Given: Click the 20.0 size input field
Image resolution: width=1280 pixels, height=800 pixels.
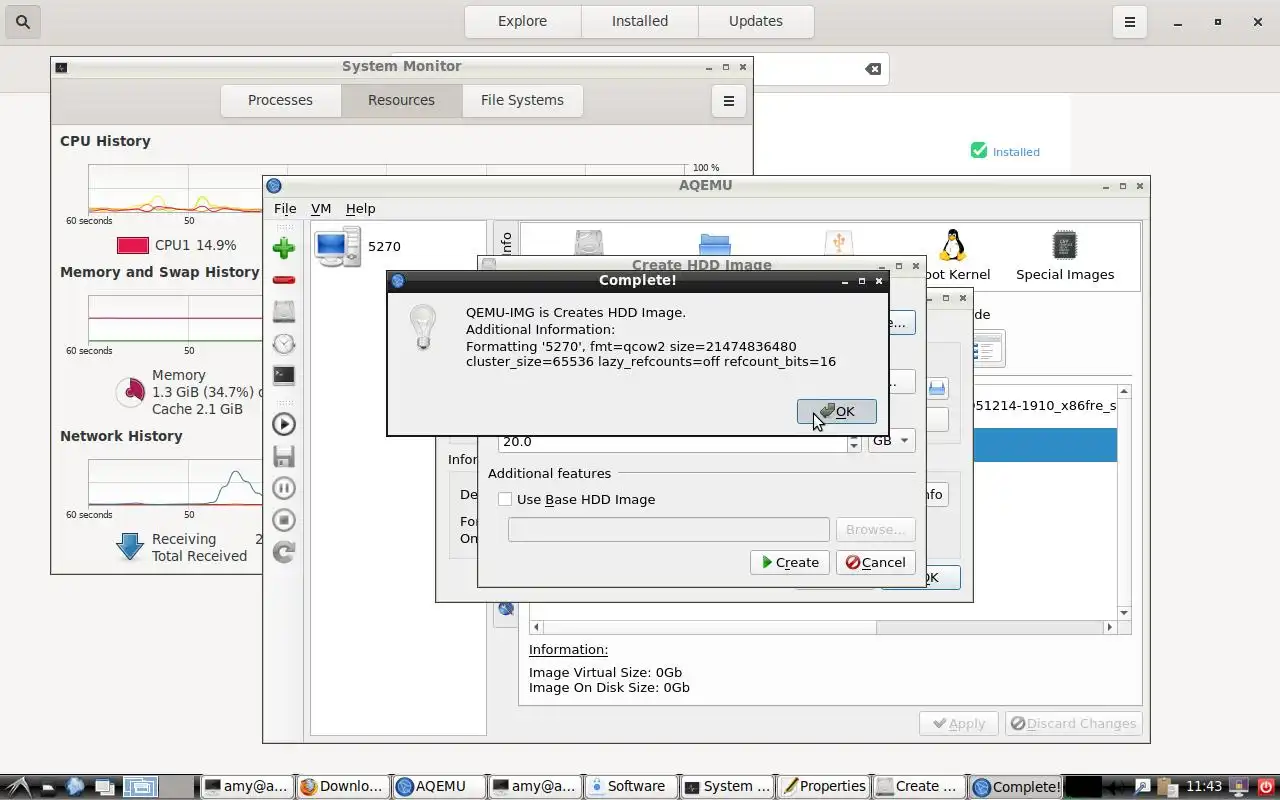Looking at the screenshot, I should (x=672, y=441).
